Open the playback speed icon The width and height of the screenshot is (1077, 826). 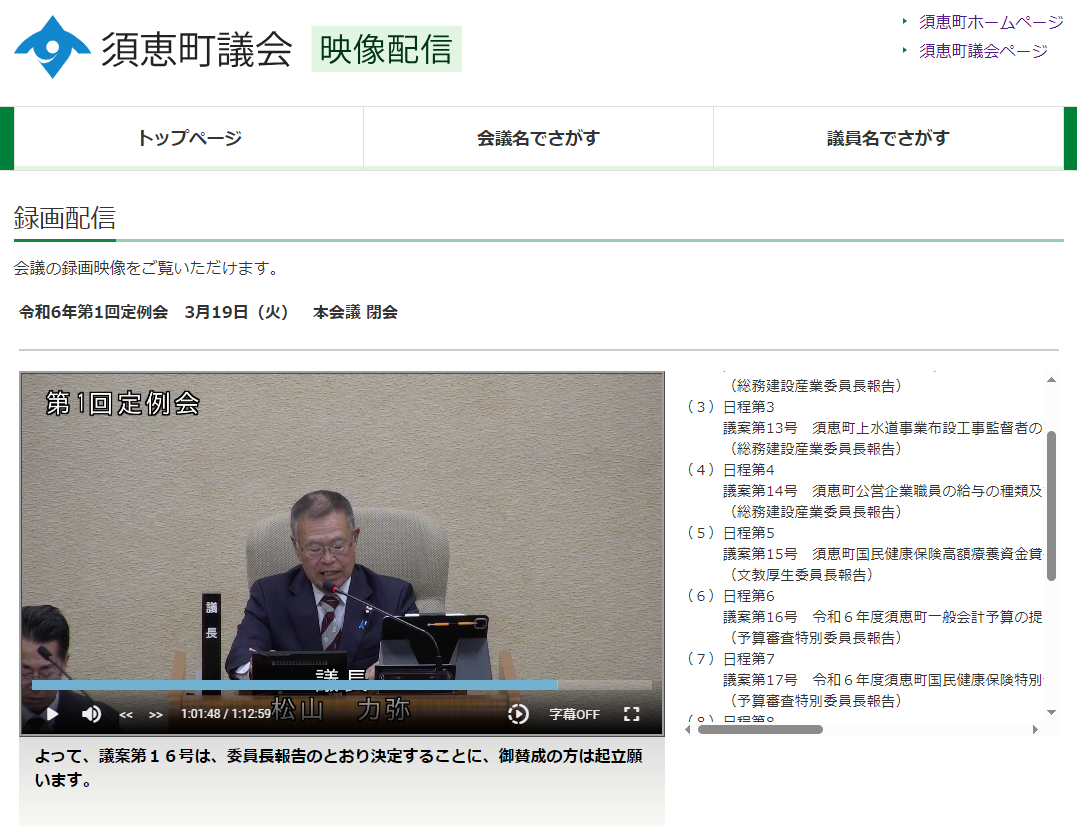click(518, 714)
